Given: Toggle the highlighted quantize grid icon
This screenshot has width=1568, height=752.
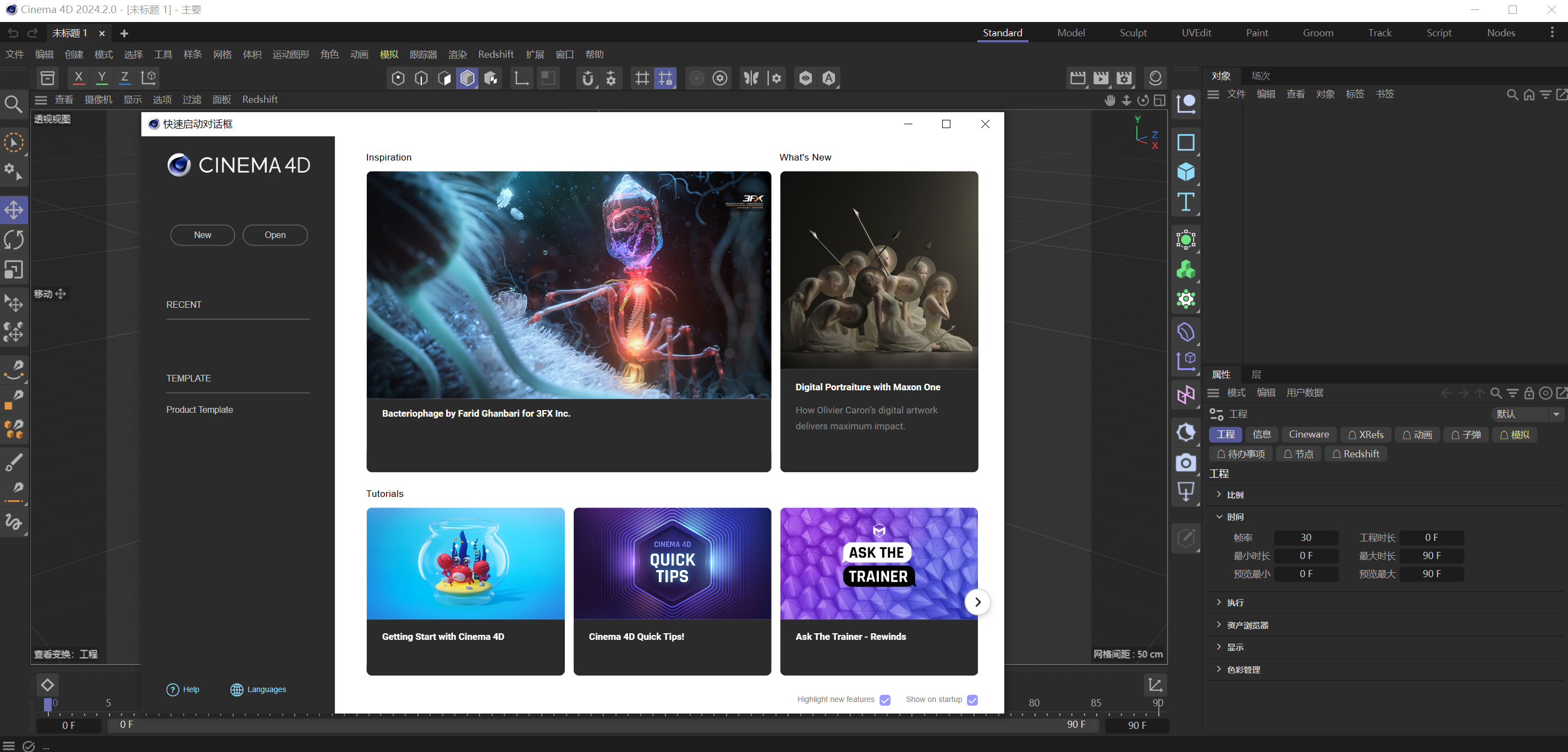Looking at the screenshot, I should 665,78.
